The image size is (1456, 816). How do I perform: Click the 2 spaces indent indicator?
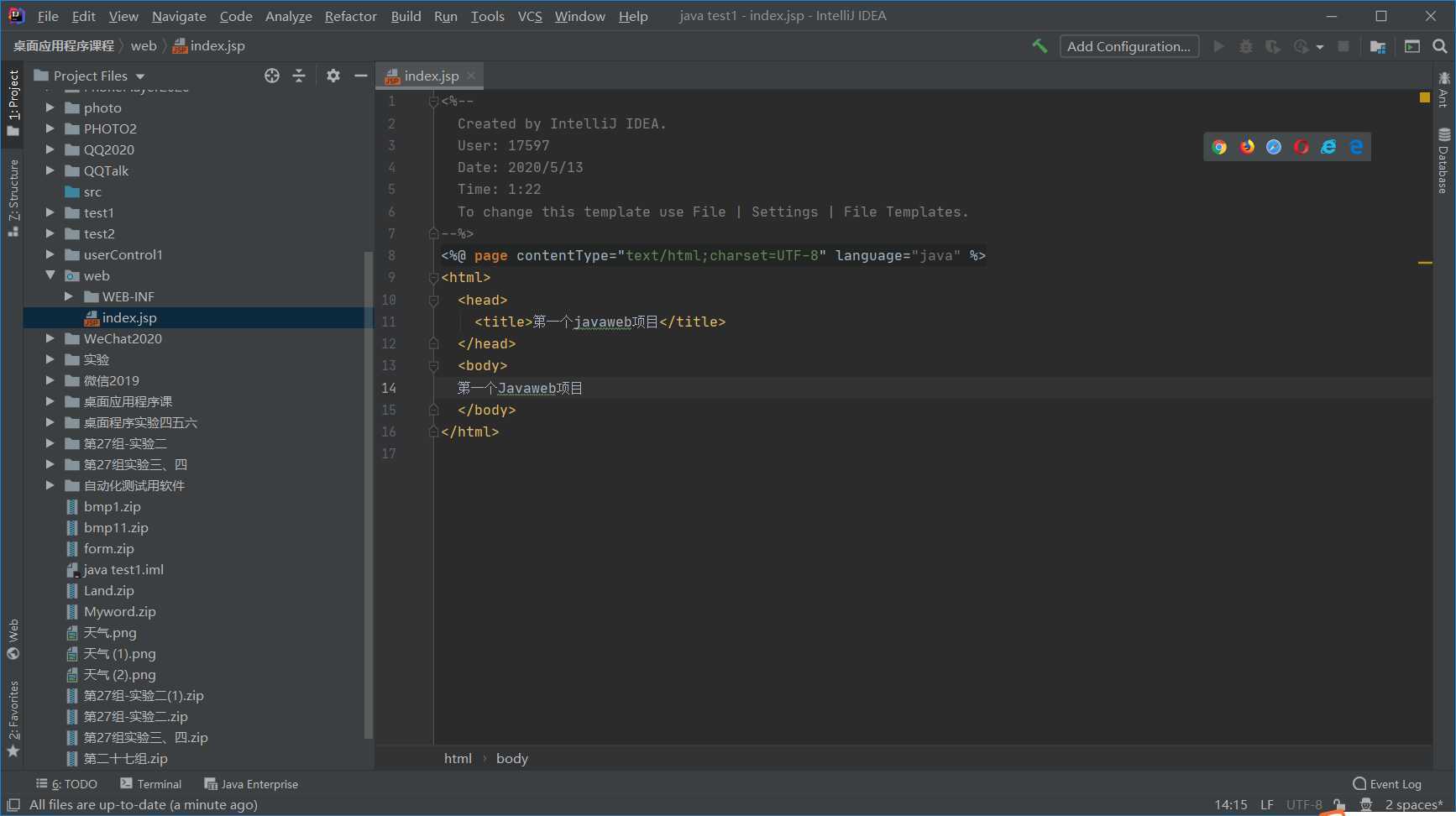[x=1414, y=804]
